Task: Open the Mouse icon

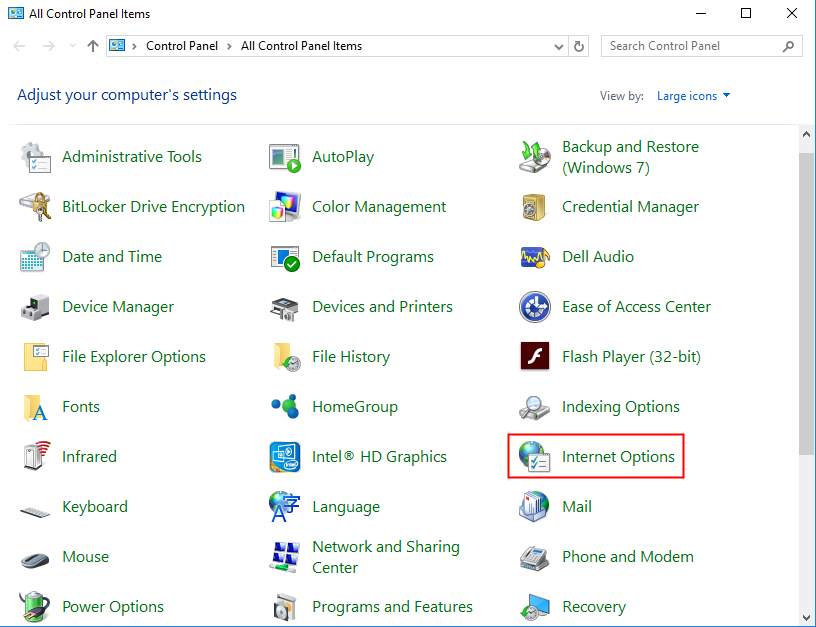Action: point(35,557)
